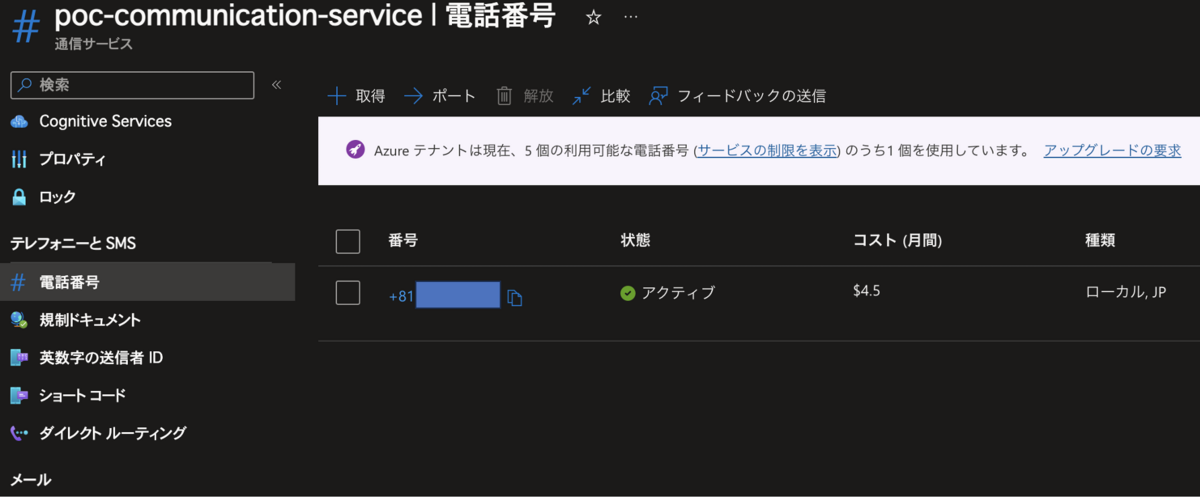Open Cognitive Services menu item
Screen dimensions: 1200x498
(x=105, y=121)
